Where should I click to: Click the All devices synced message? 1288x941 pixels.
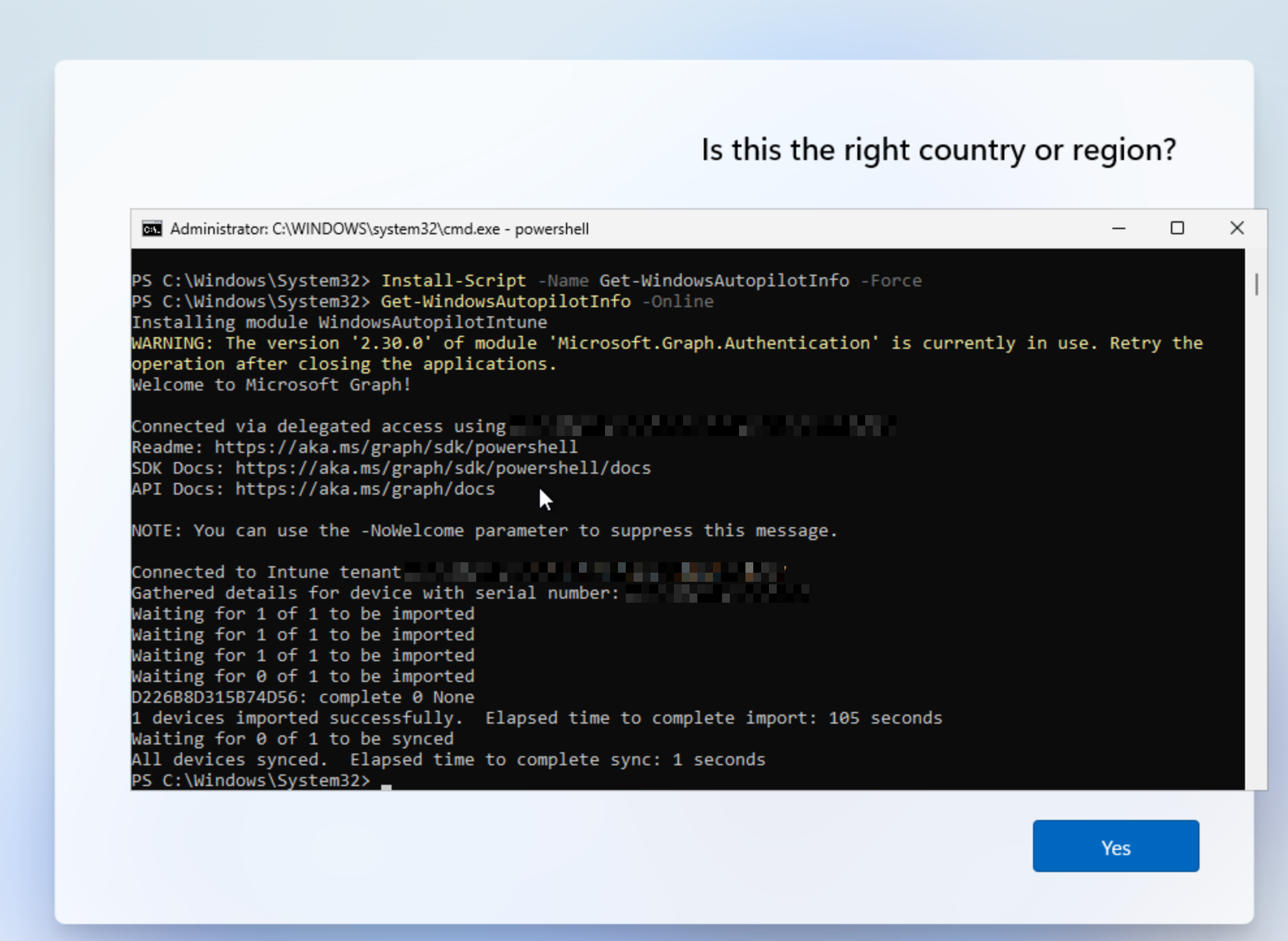click(x=448, y=759)
